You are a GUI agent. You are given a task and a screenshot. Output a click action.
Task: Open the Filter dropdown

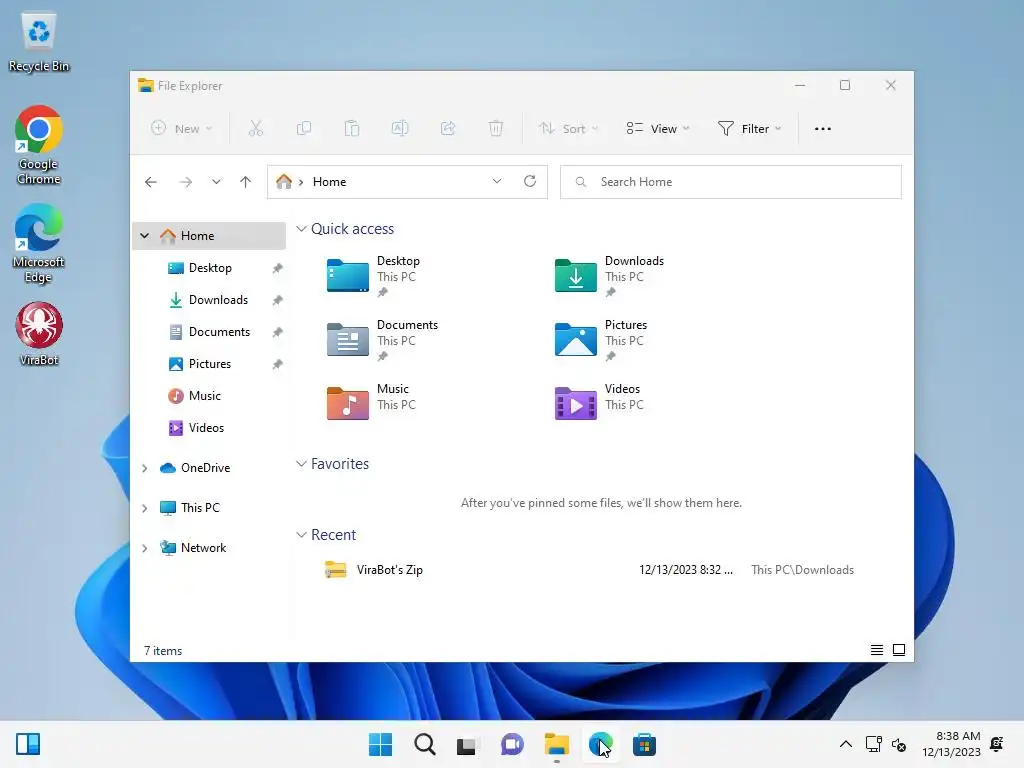[x=749, y=129]
